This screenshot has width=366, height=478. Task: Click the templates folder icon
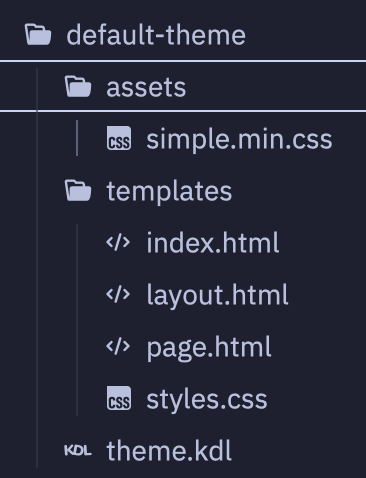pos(78,191)
